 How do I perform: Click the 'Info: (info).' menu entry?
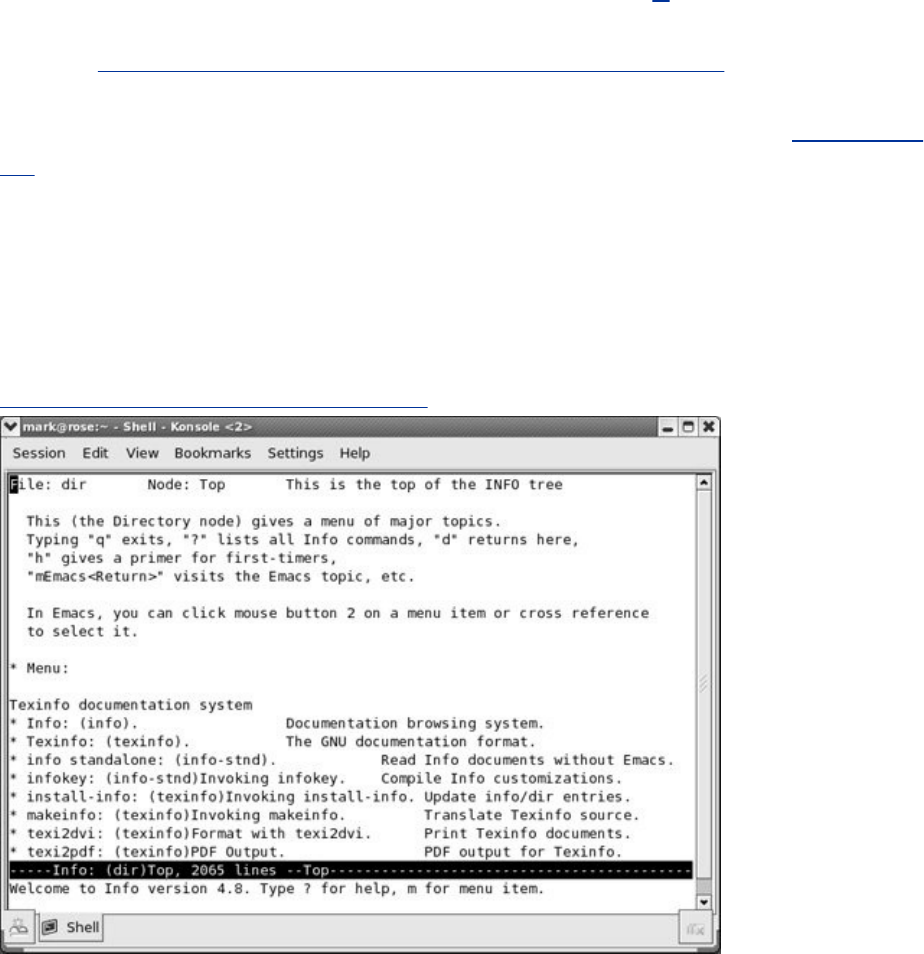click(74, 723)
